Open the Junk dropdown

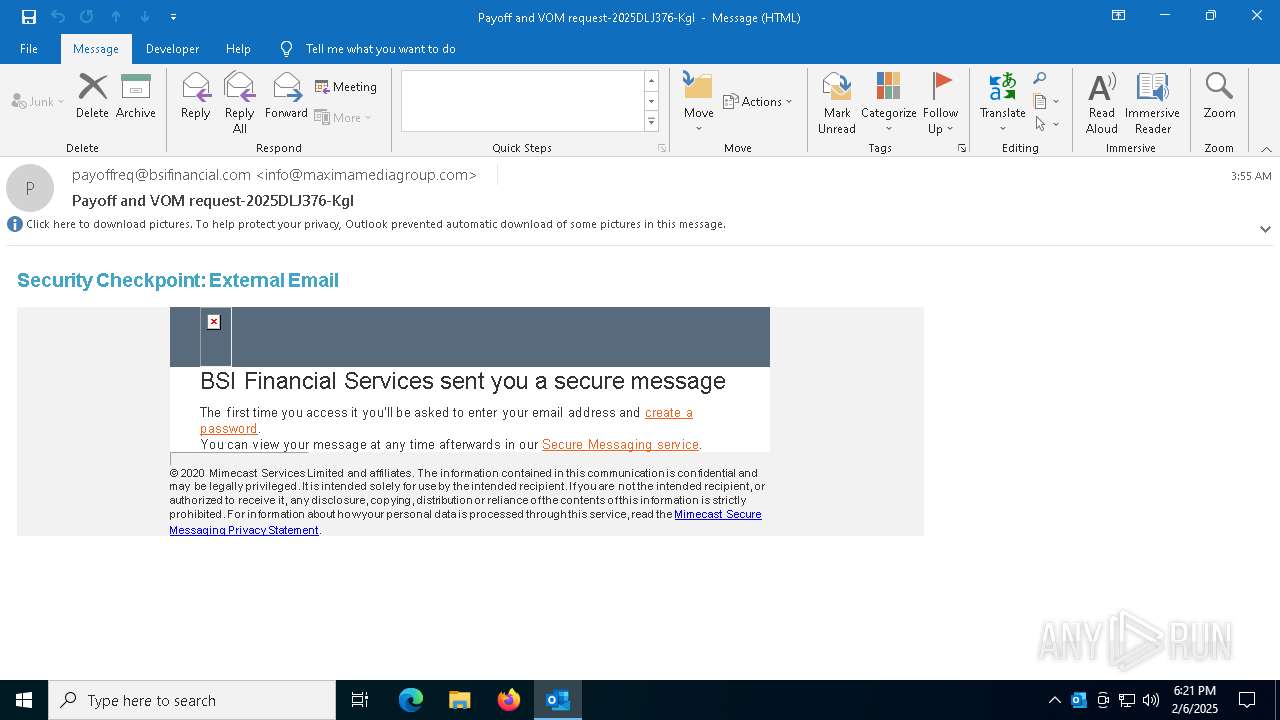coord(38,102)
